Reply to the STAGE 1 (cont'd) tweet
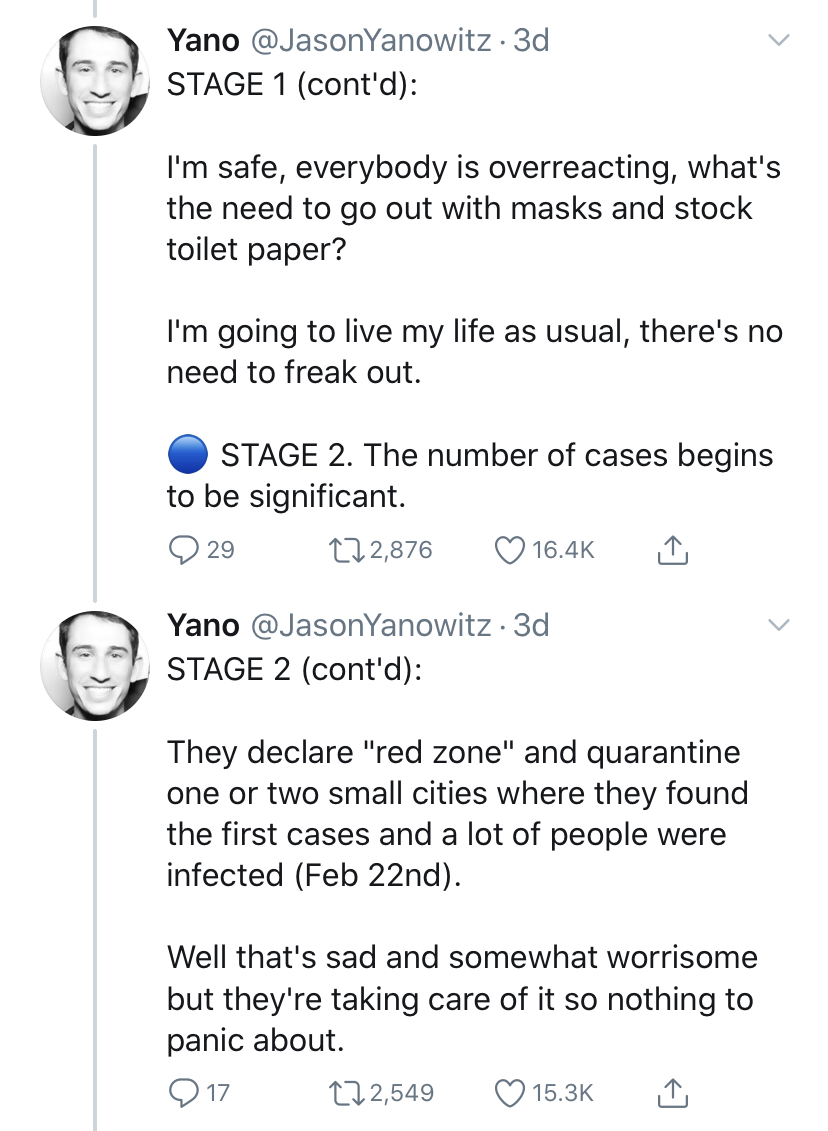The height and width of the screenshot is (1131, 828). (182, 549)
